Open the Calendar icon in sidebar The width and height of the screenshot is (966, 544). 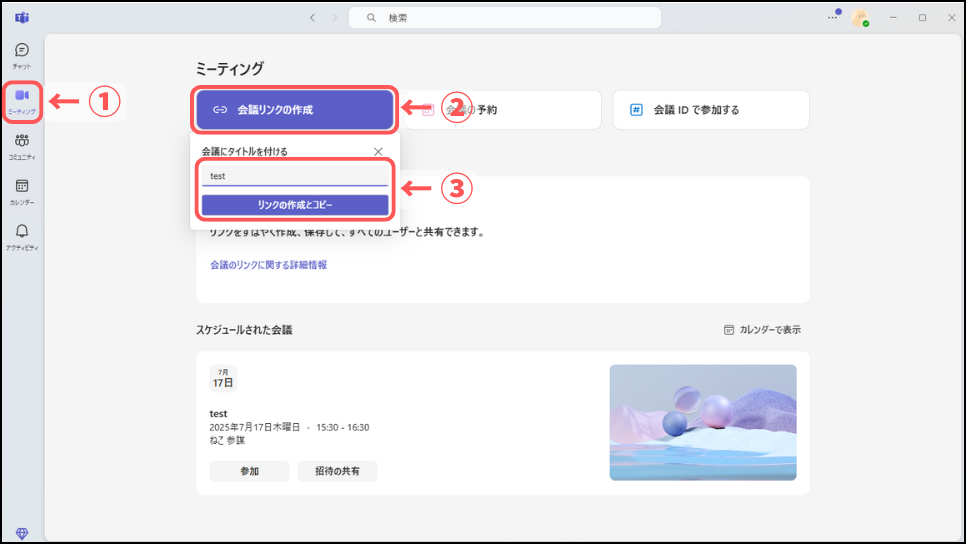point(22,192)
